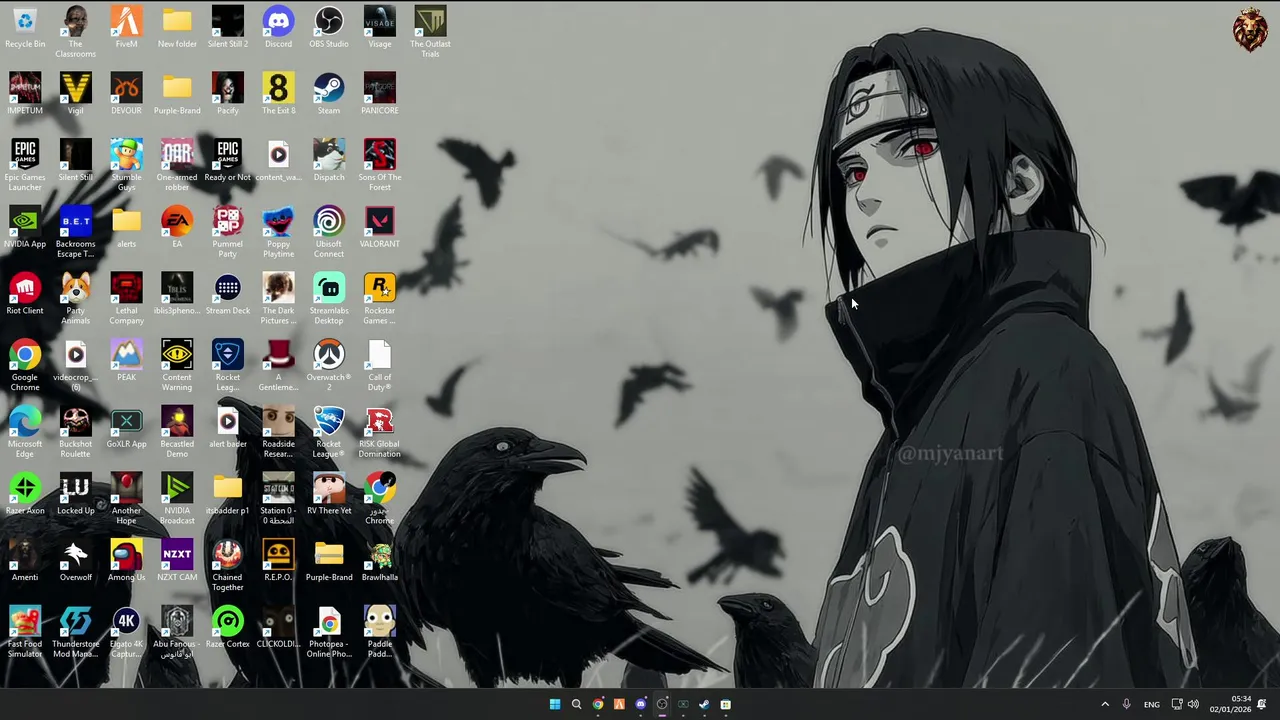Launch the Riot Client icon

click(25, 294)
